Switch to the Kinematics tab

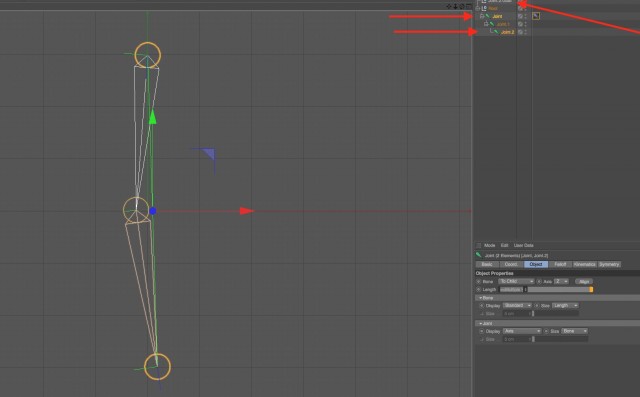pos(584,264)
